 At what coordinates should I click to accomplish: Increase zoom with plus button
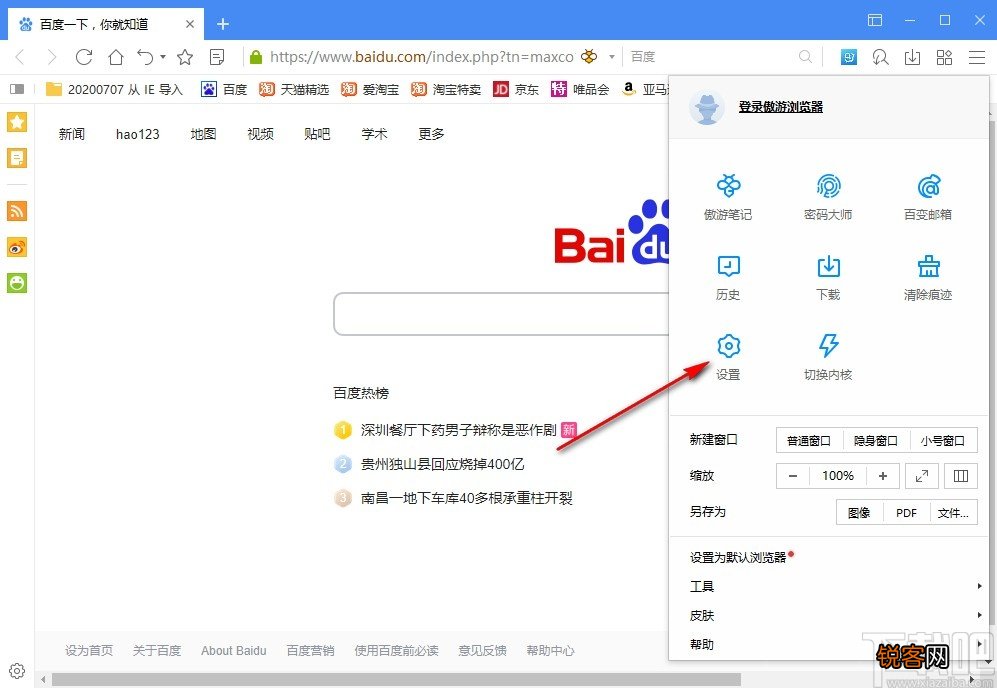883,476
